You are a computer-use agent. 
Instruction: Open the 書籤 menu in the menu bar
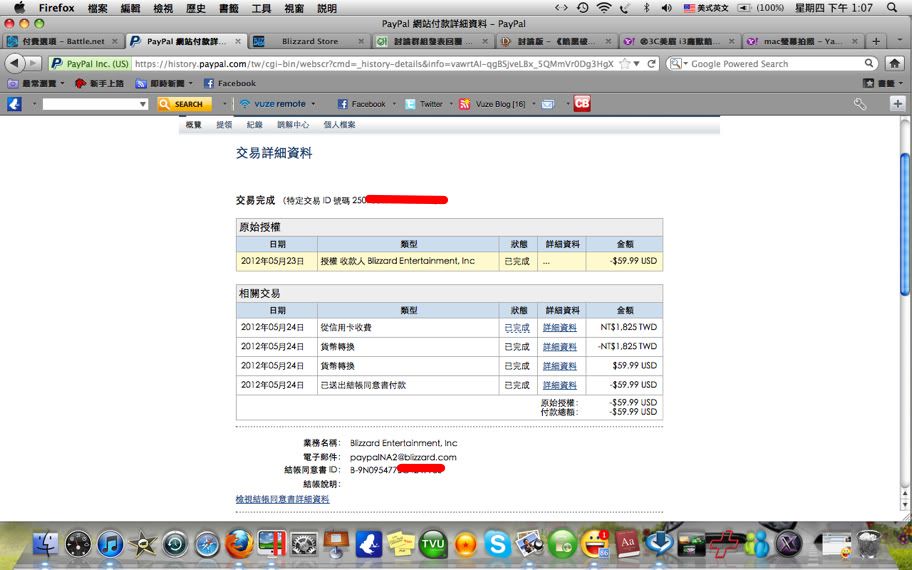229,8
